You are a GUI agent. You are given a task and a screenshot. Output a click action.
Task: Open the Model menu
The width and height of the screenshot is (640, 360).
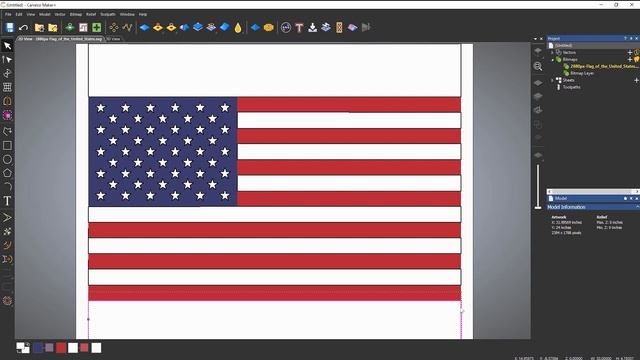44,14
